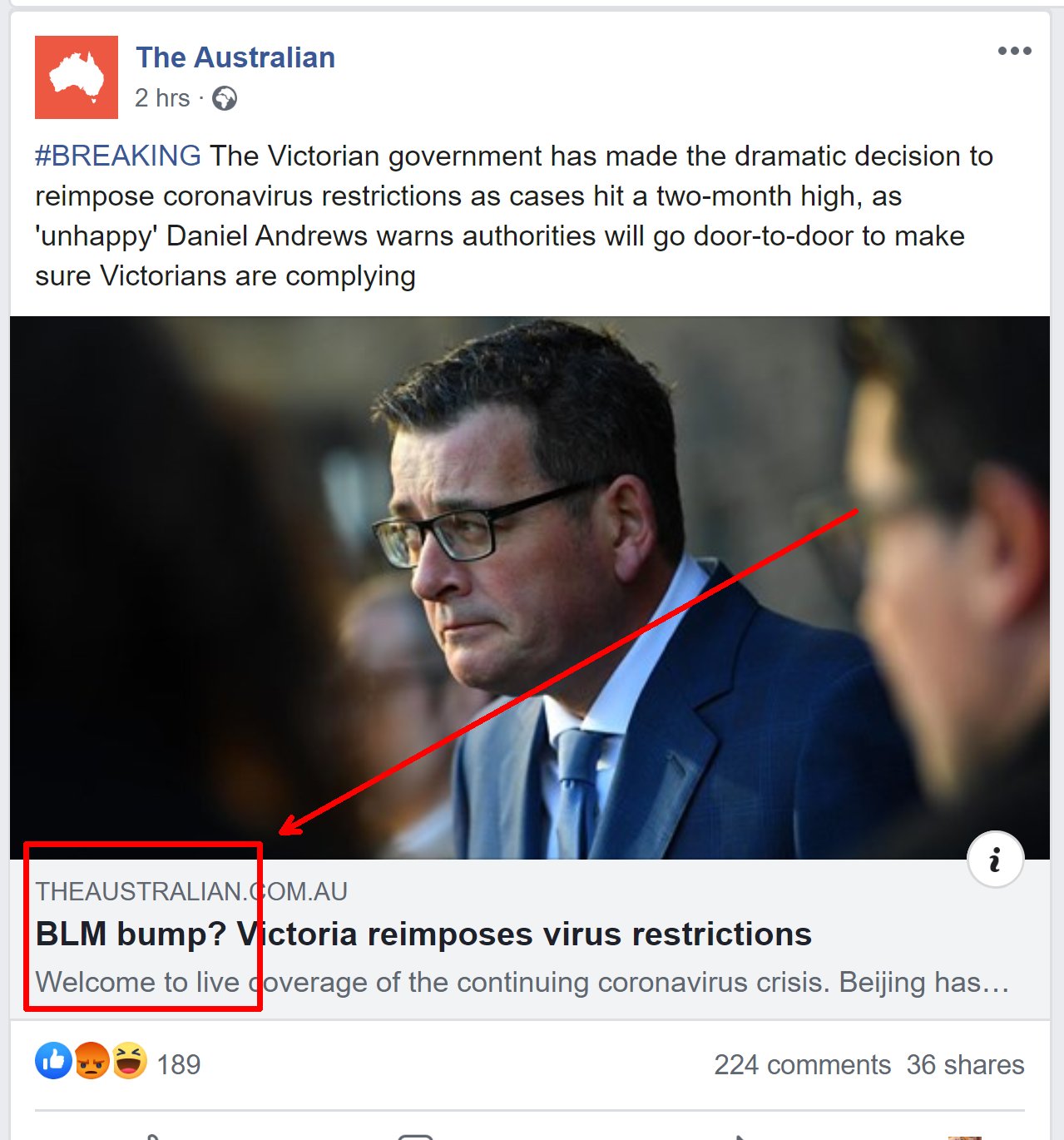Click THEAUSTRALIAN.COM.AU domain label
1064x1140 pixels.
191,891
